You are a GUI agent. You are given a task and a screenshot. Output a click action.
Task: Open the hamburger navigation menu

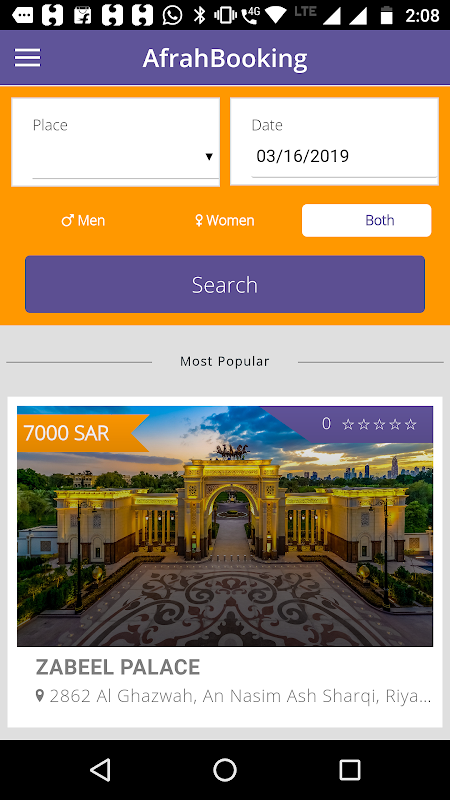tap(27, 58)
